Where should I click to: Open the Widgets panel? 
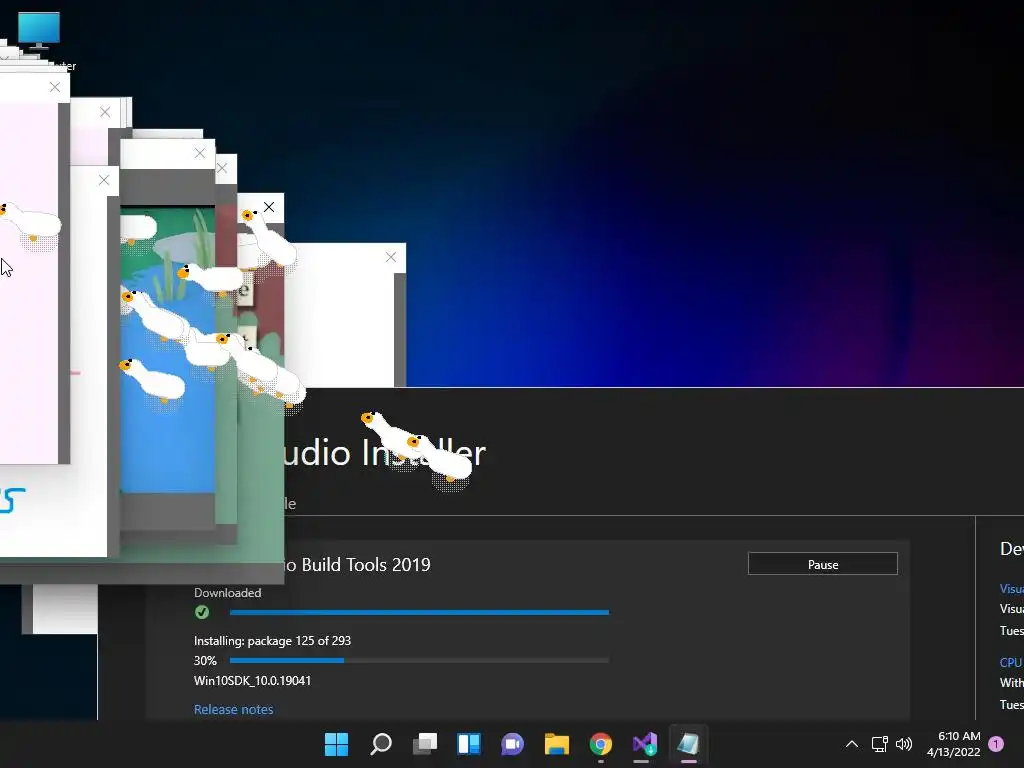click(x=469, y=744)
